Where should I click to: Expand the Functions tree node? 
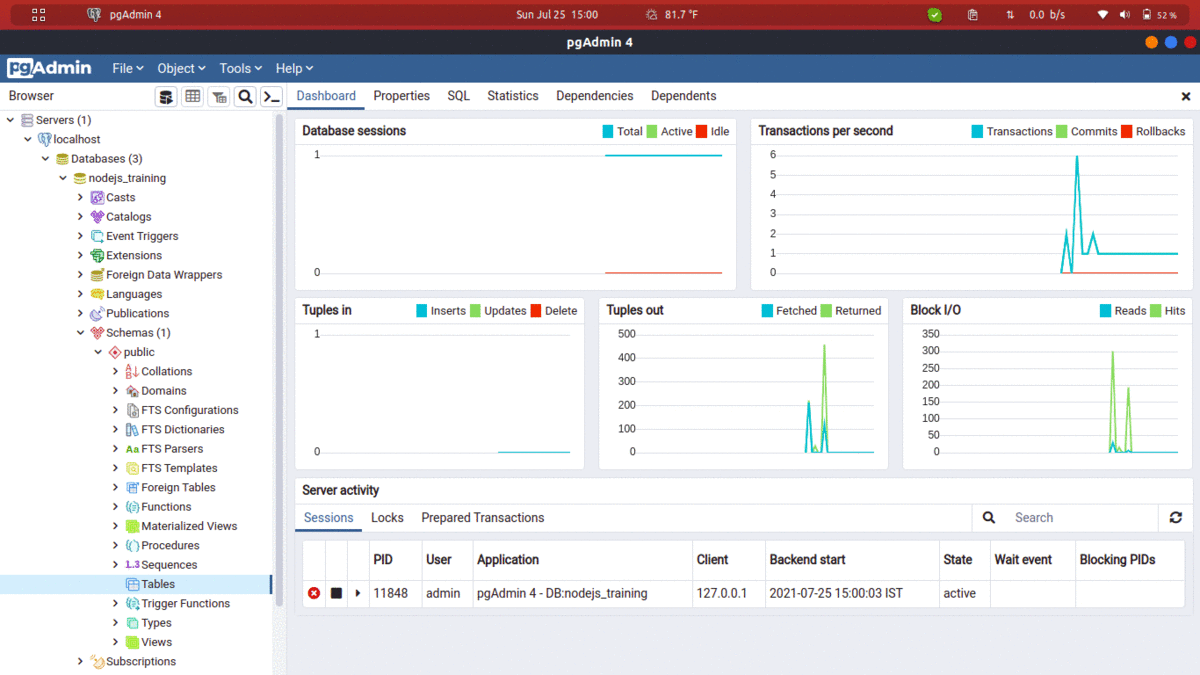click(x=116, y=507)
